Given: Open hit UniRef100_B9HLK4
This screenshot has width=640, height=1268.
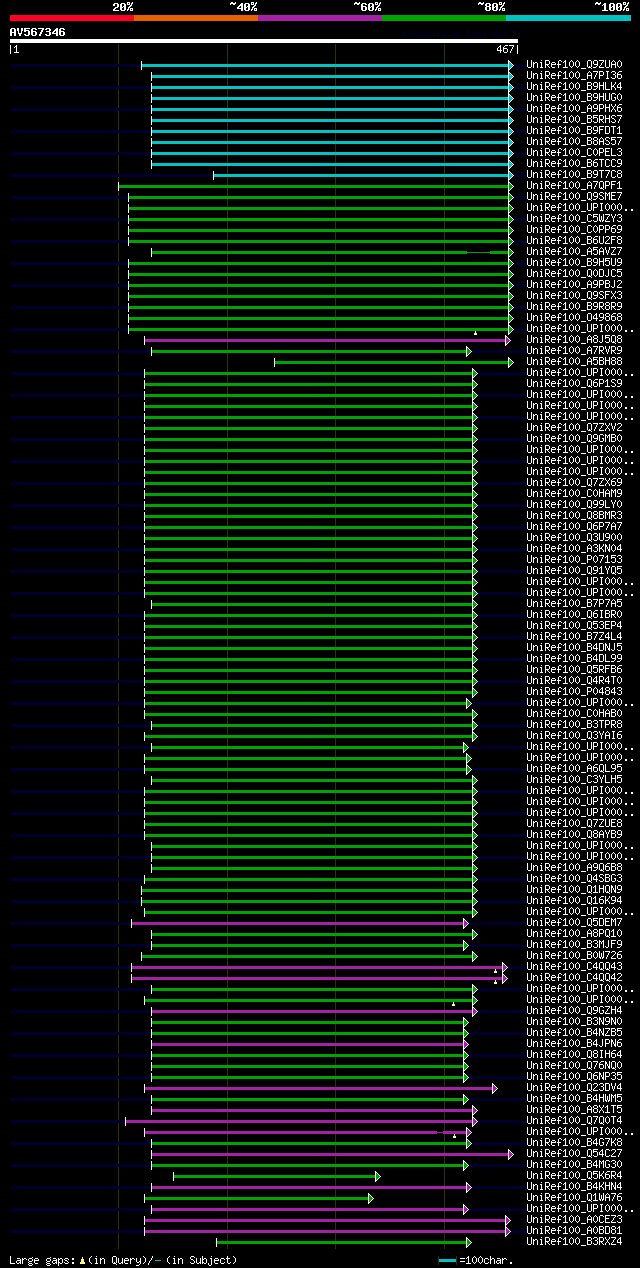Looking at the screenshot, I should [574, 87].
